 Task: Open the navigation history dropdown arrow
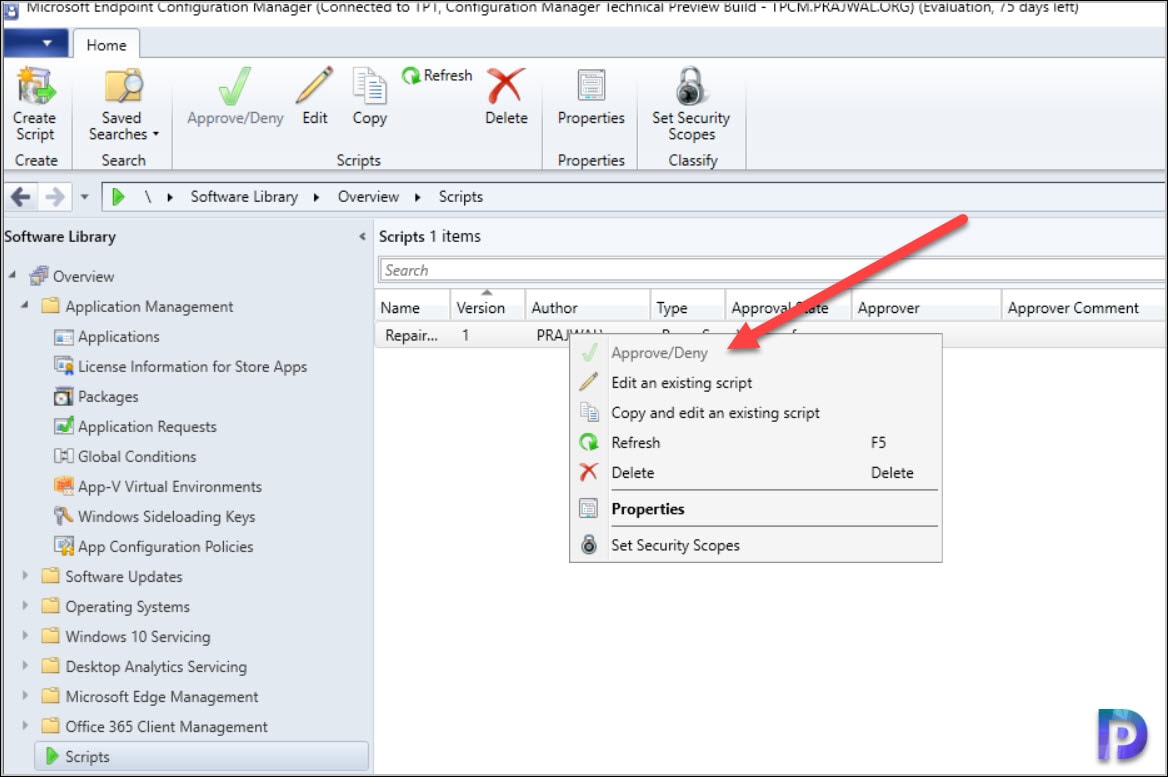pyautogui.click(x=84, y=197)
